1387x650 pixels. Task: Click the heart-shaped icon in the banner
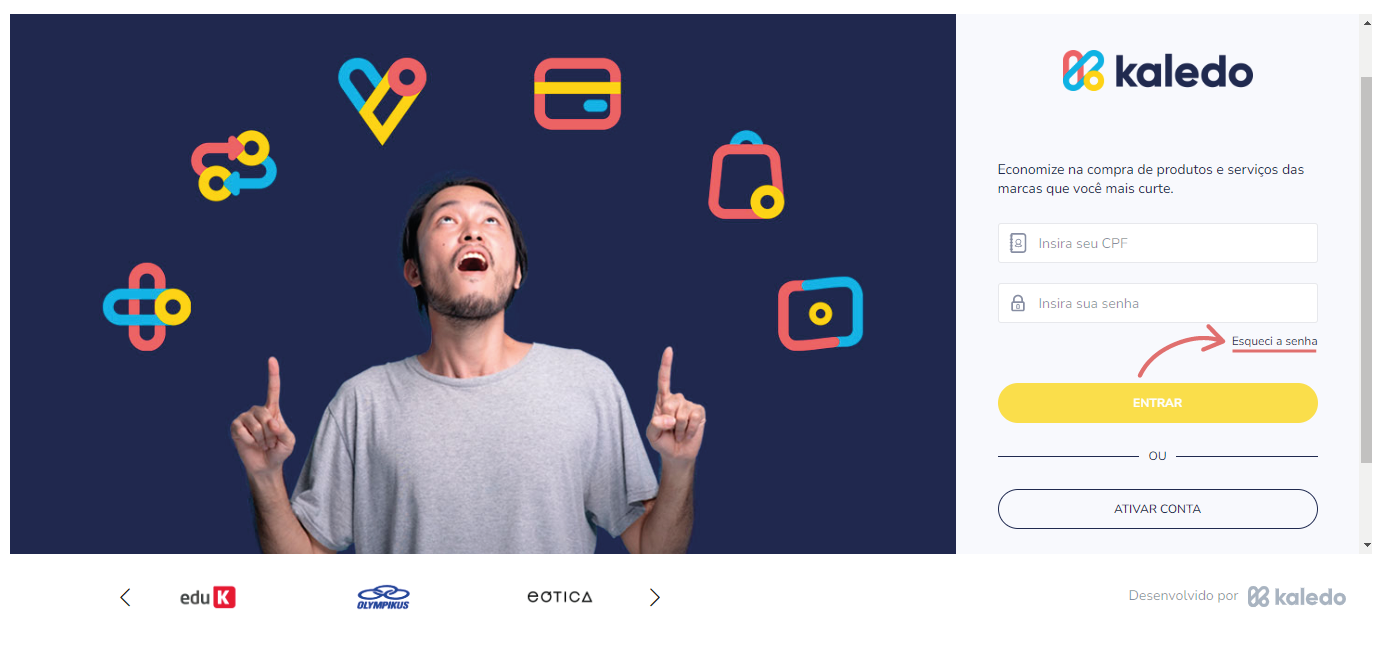point(382,100)
